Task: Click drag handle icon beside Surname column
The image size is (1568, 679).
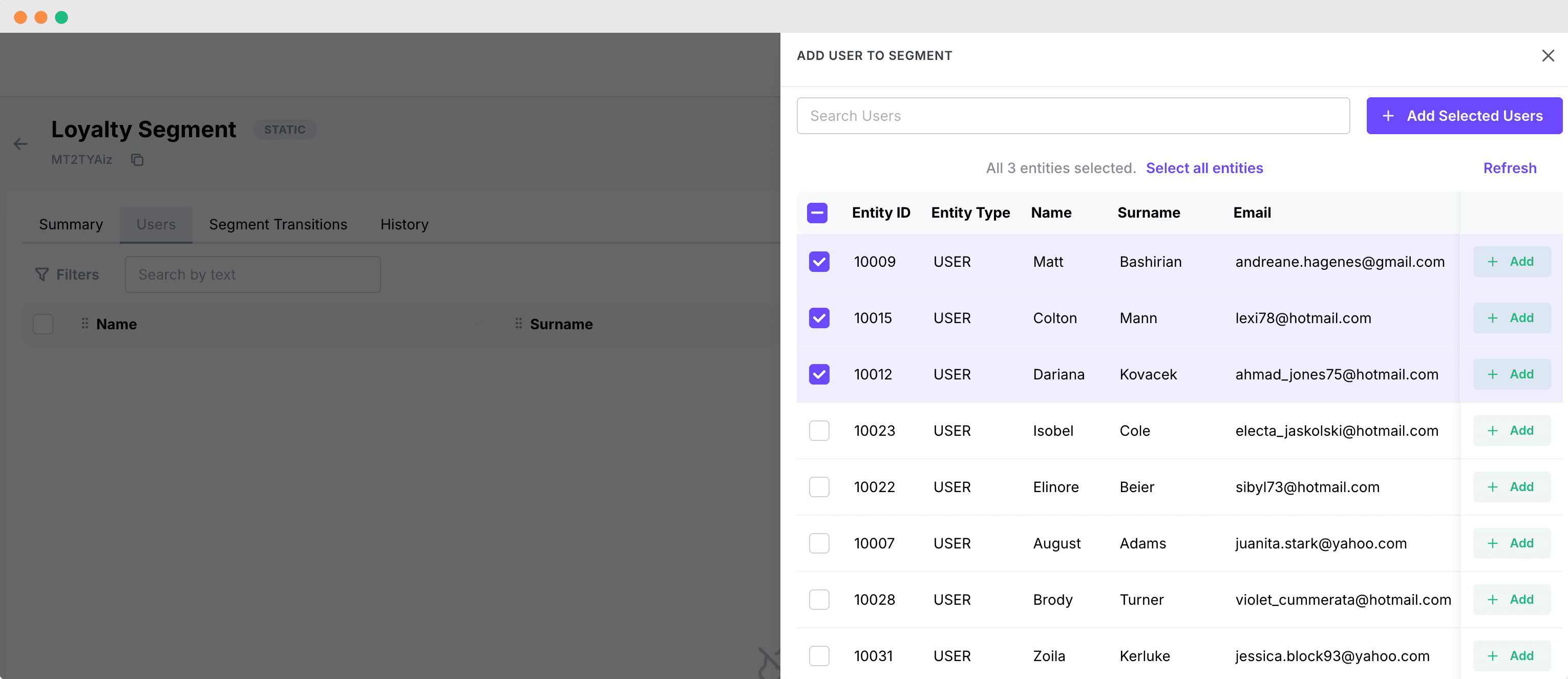Action: (519, 324)
